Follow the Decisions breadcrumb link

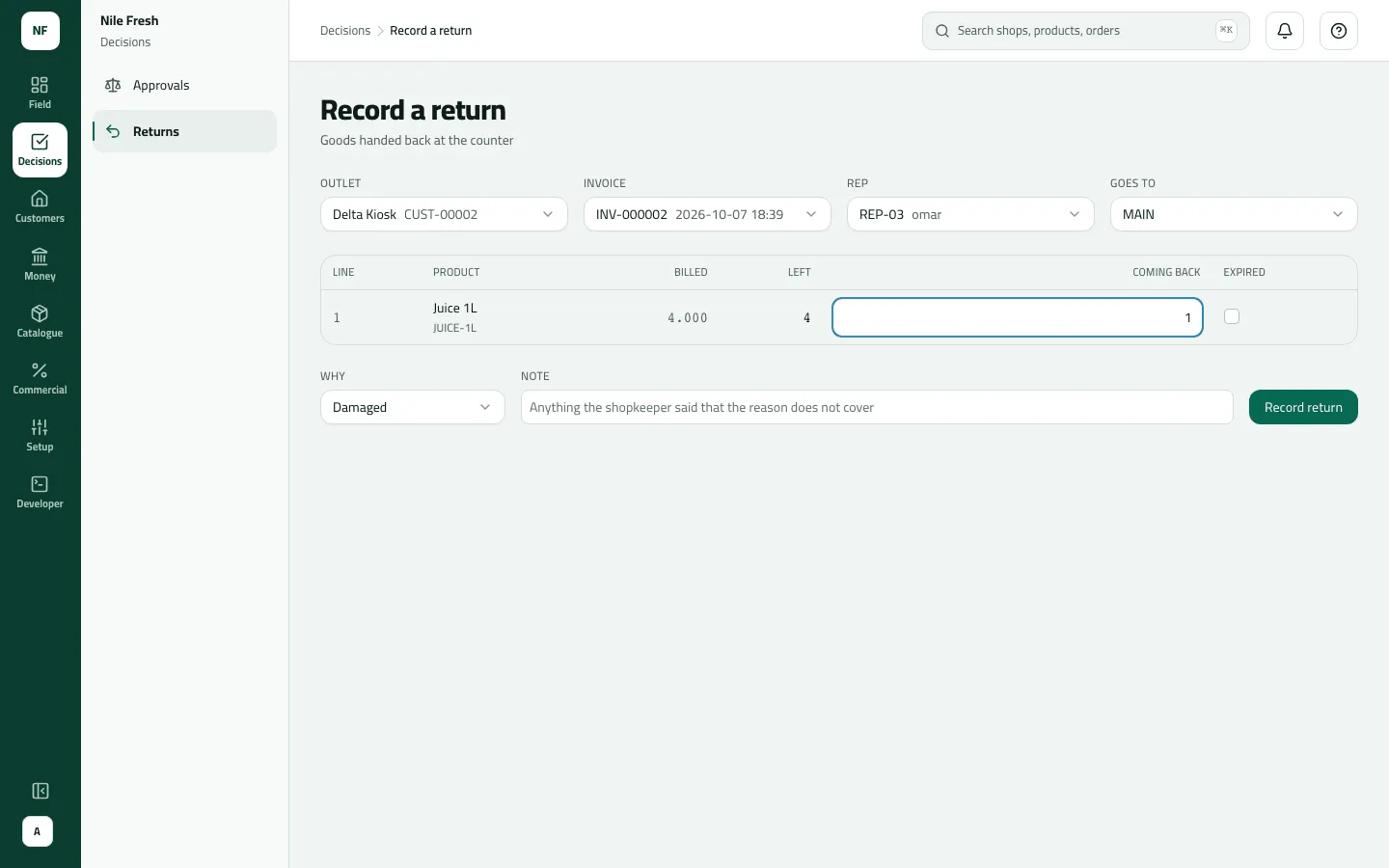tap(345, 31)
